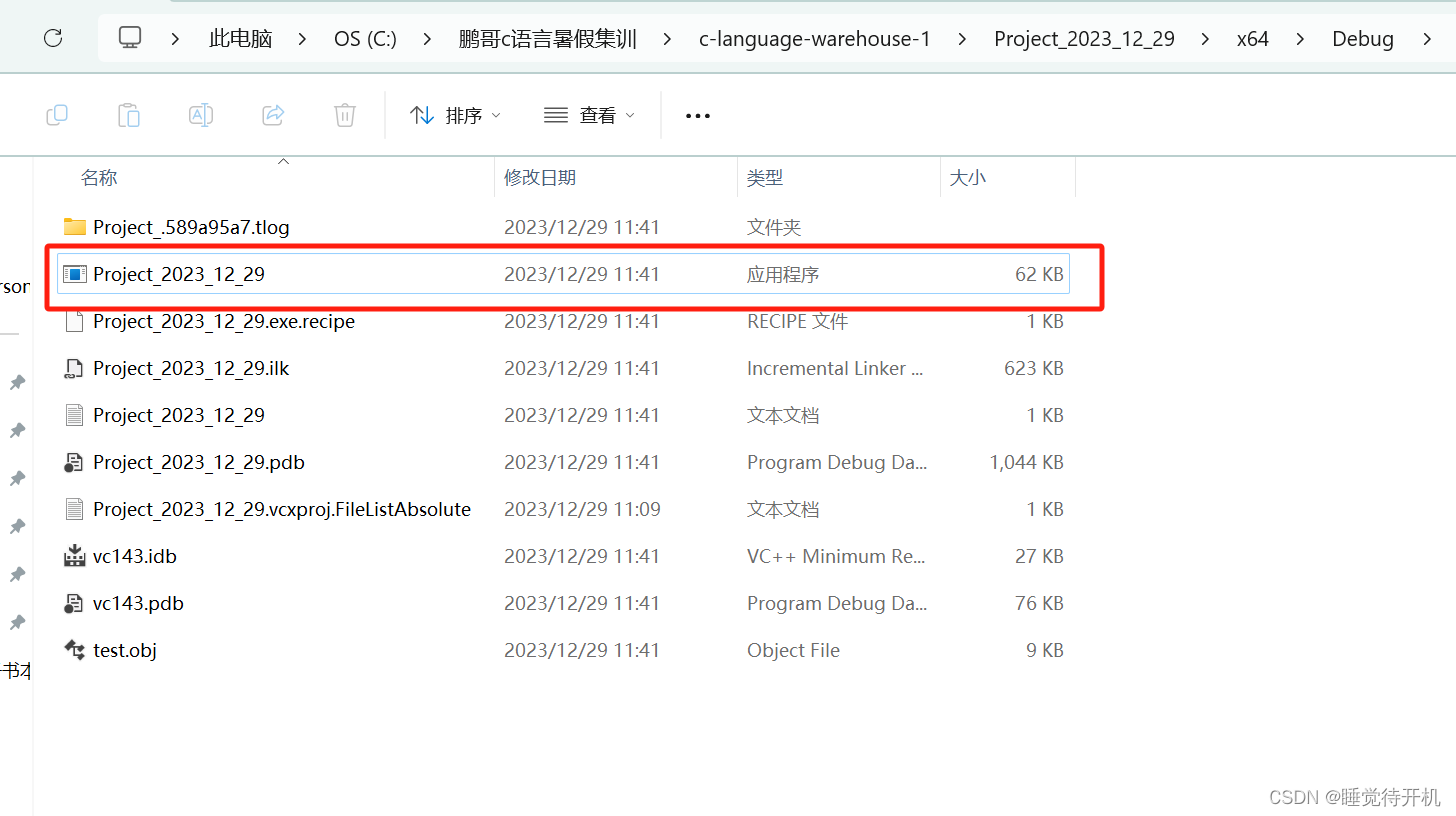
Task: Click the Delete trash icon in toolbar
Action: tap(345, 115)
